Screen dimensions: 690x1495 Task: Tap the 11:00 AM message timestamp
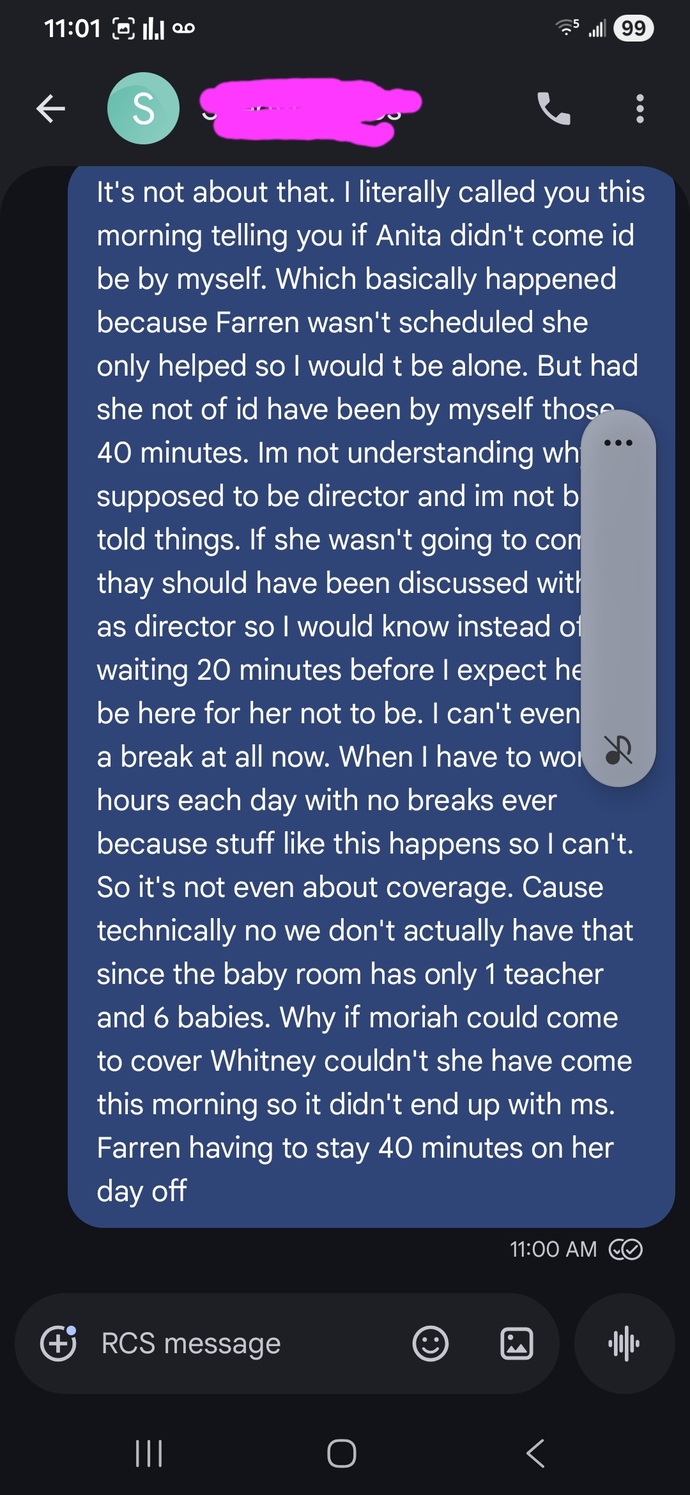553,1249
